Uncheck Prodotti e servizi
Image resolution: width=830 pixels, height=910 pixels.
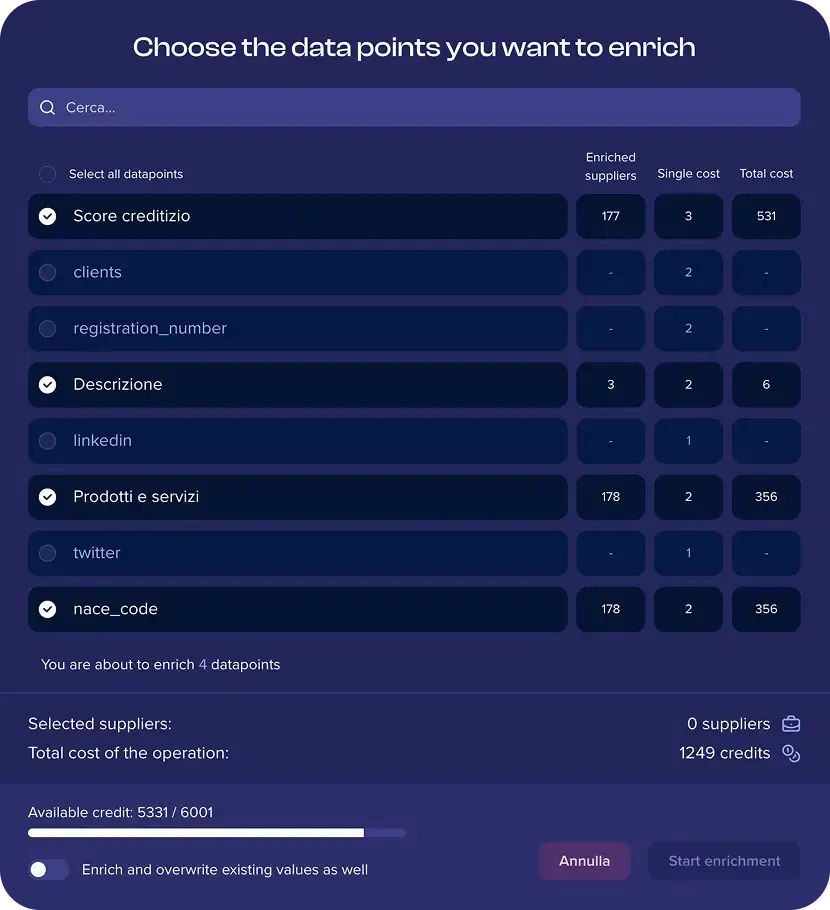coord(47,497)
